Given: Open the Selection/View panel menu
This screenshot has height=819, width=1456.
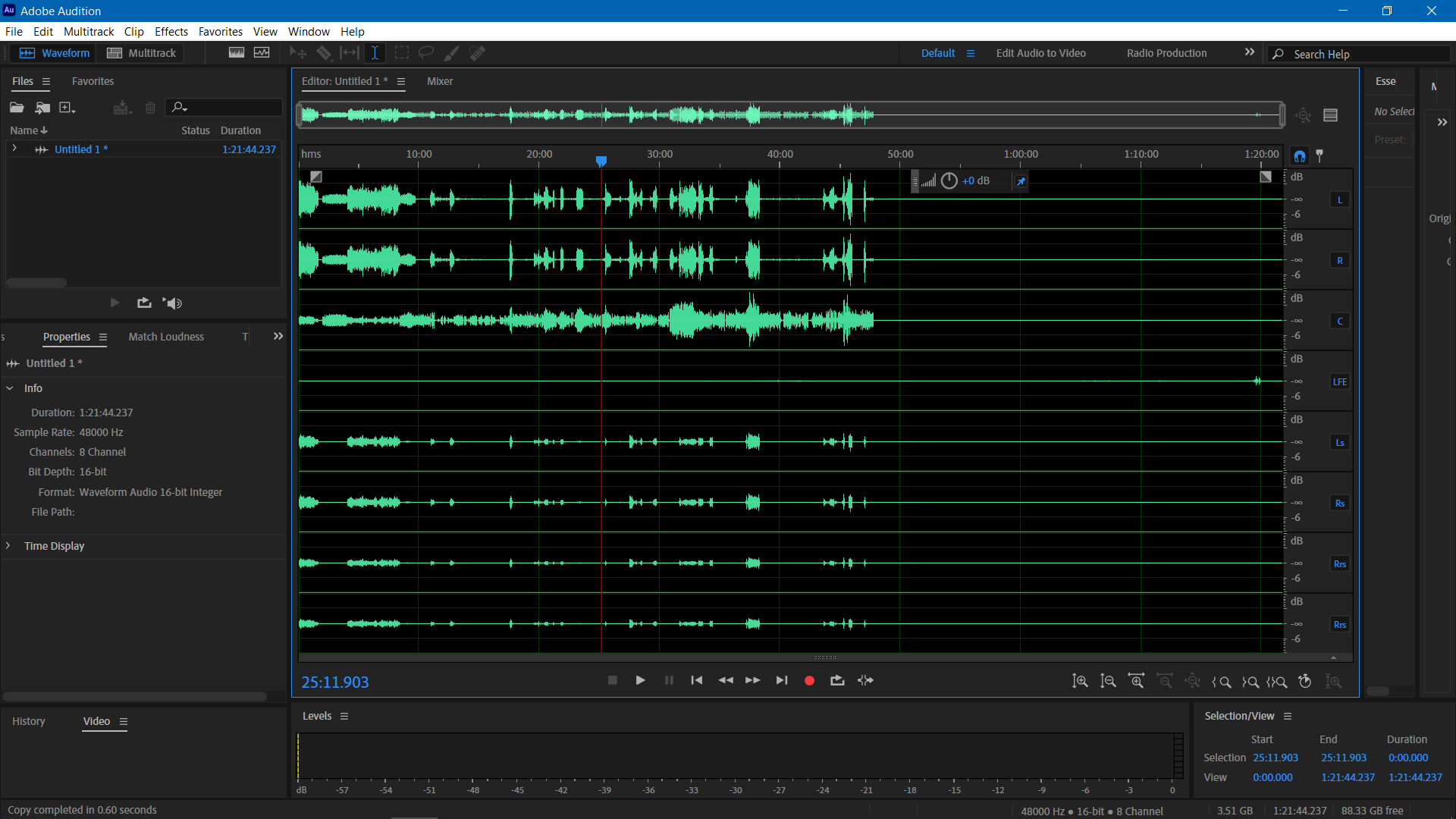Looking at the screenshot, I should coord(1287,716).
